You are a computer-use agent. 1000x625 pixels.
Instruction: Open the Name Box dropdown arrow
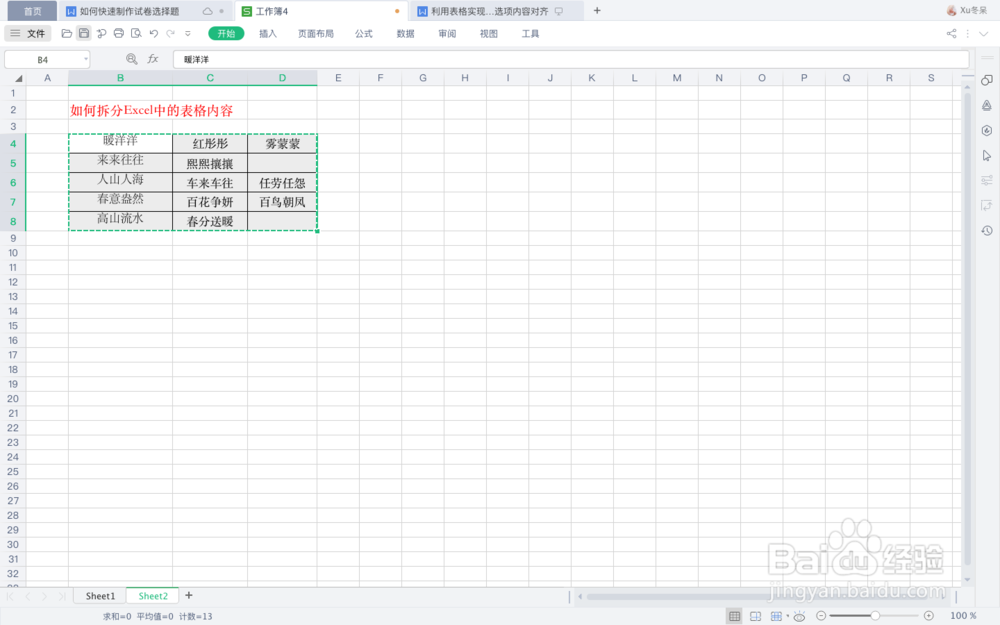[x=85, y=58]
